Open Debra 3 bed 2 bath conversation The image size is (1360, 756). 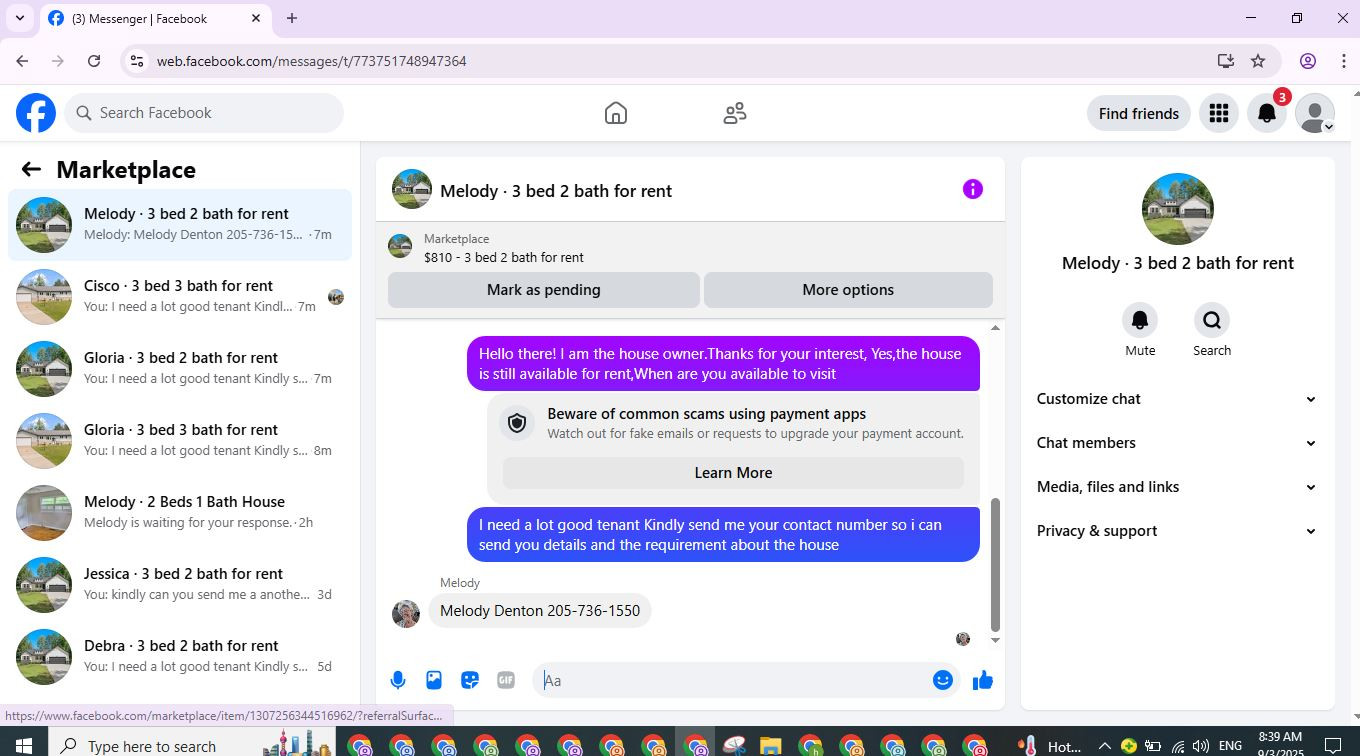[x=180, y=656]
